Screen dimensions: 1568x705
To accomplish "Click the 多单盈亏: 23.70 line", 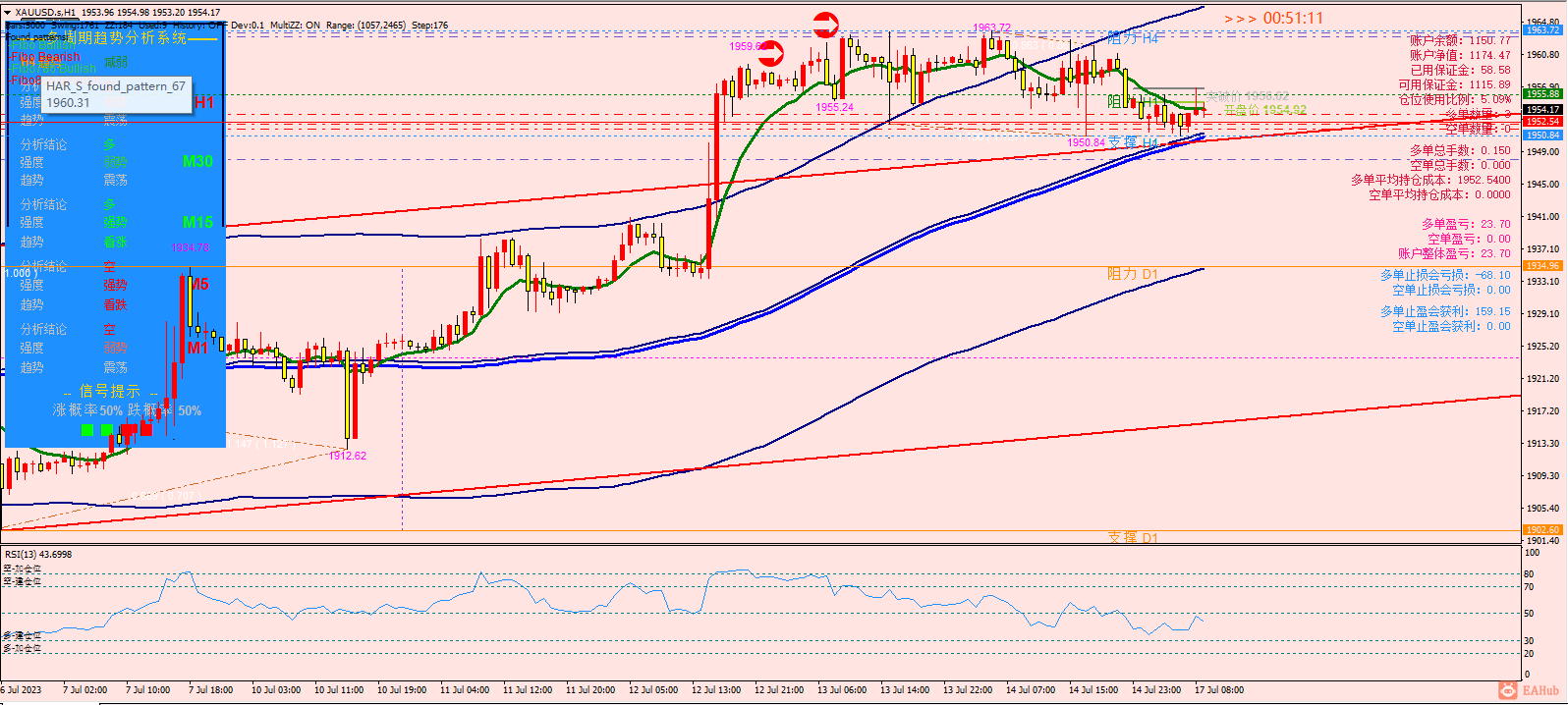I will pos(1466,224).
